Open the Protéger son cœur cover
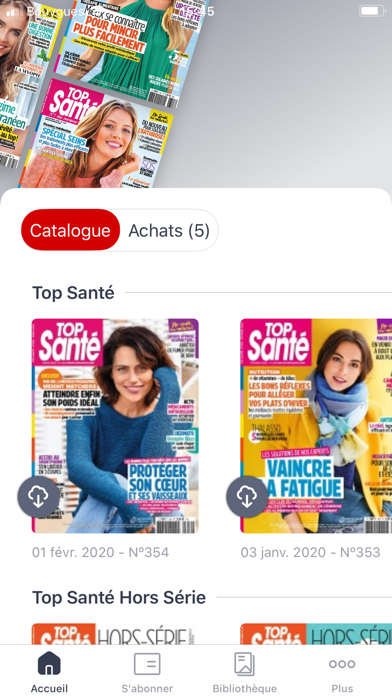 click(115, 426)
